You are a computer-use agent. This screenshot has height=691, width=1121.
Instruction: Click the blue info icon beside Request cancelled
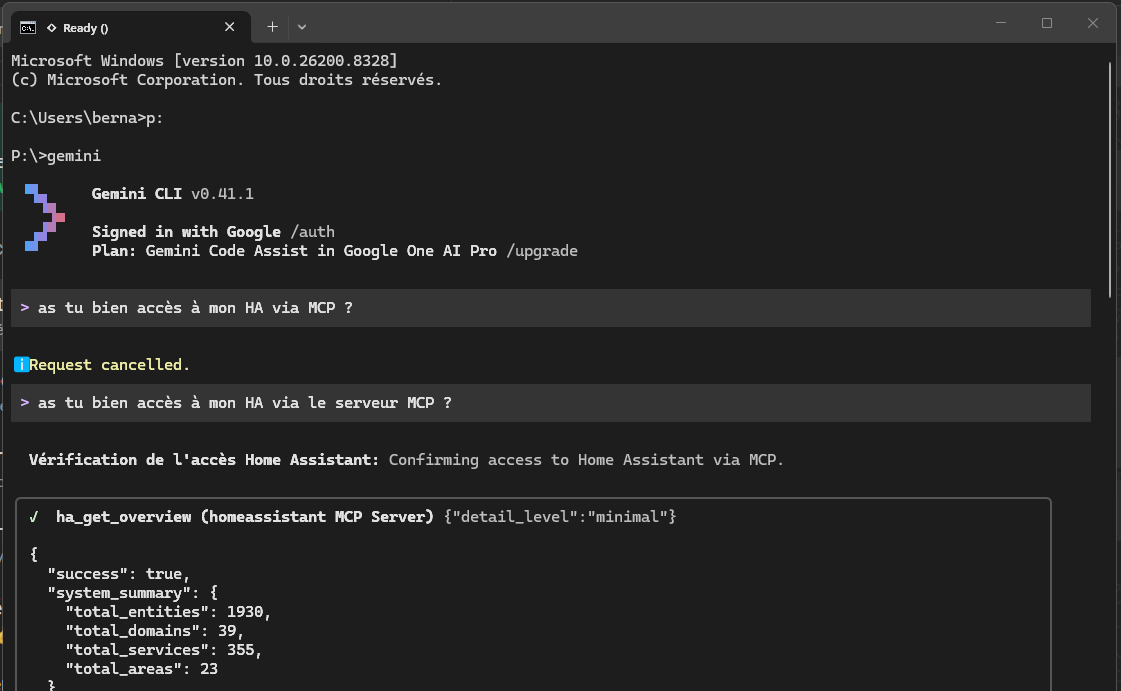(x=21, y=365)
